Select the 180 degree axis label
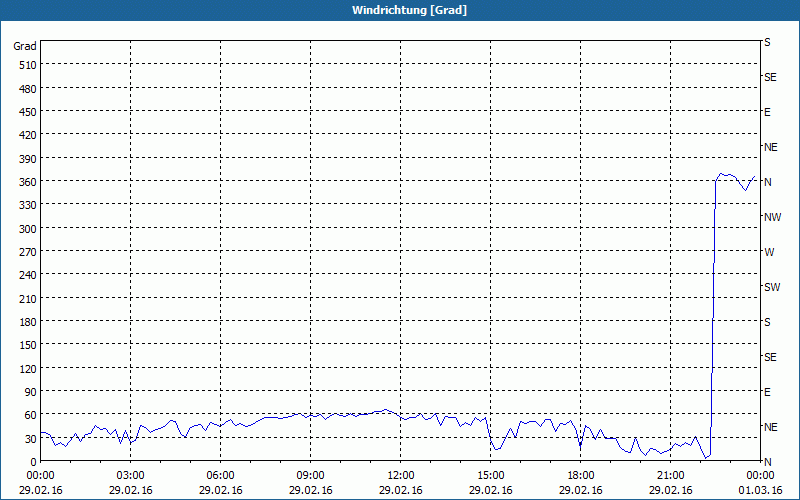Screen dimensions: 800x500 tap(29, 322)
